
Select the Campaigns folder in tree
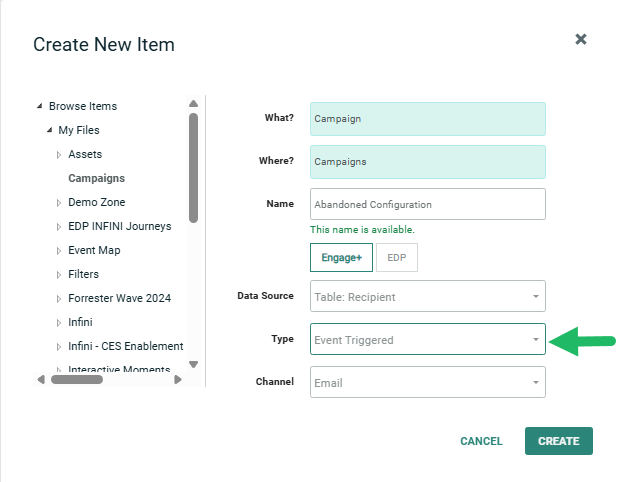tap(96, 178)
